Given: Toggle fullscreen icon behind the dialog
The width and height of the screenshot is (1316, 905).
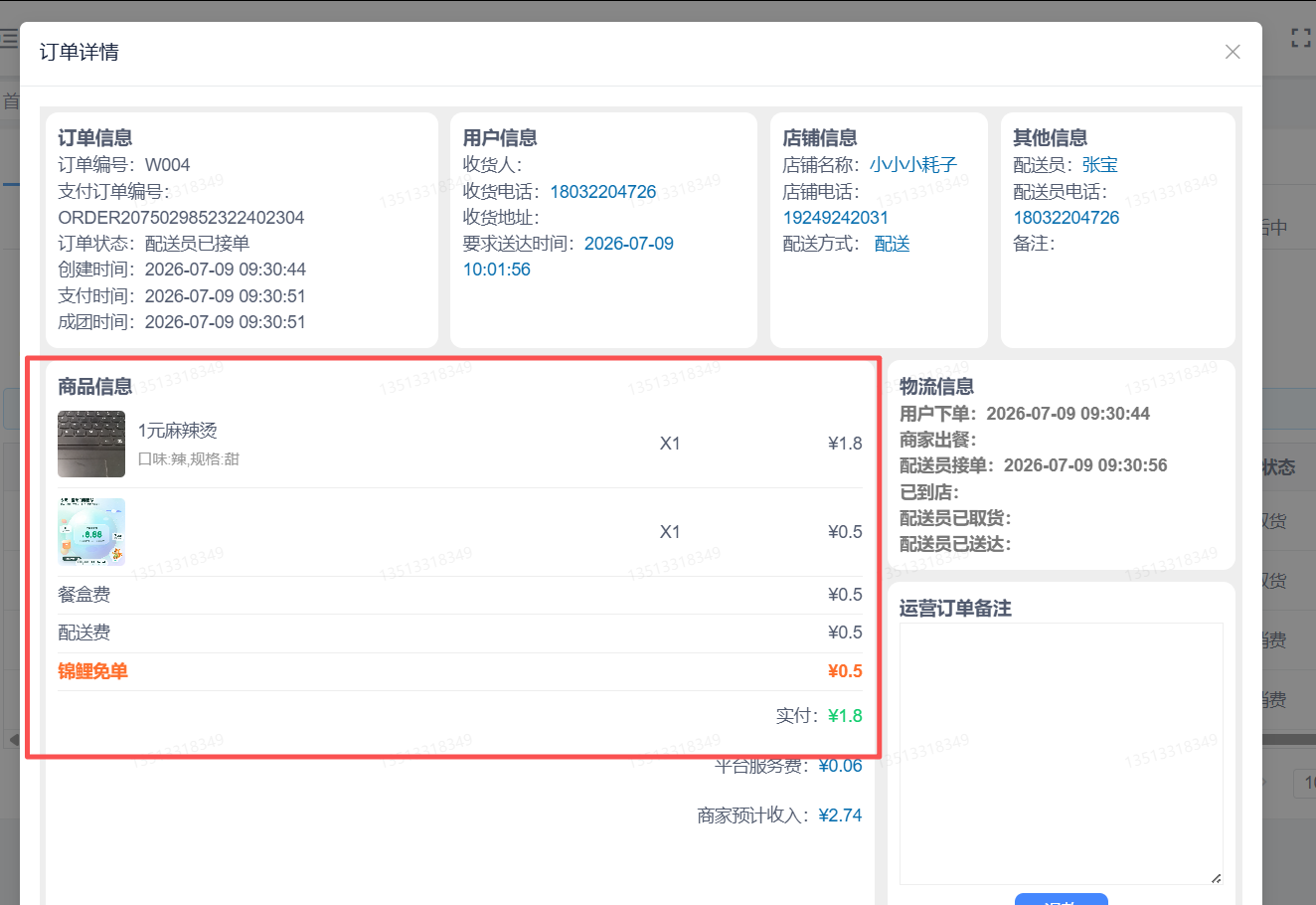Looking at the screenshot, I should click(x=1301, y=38).
